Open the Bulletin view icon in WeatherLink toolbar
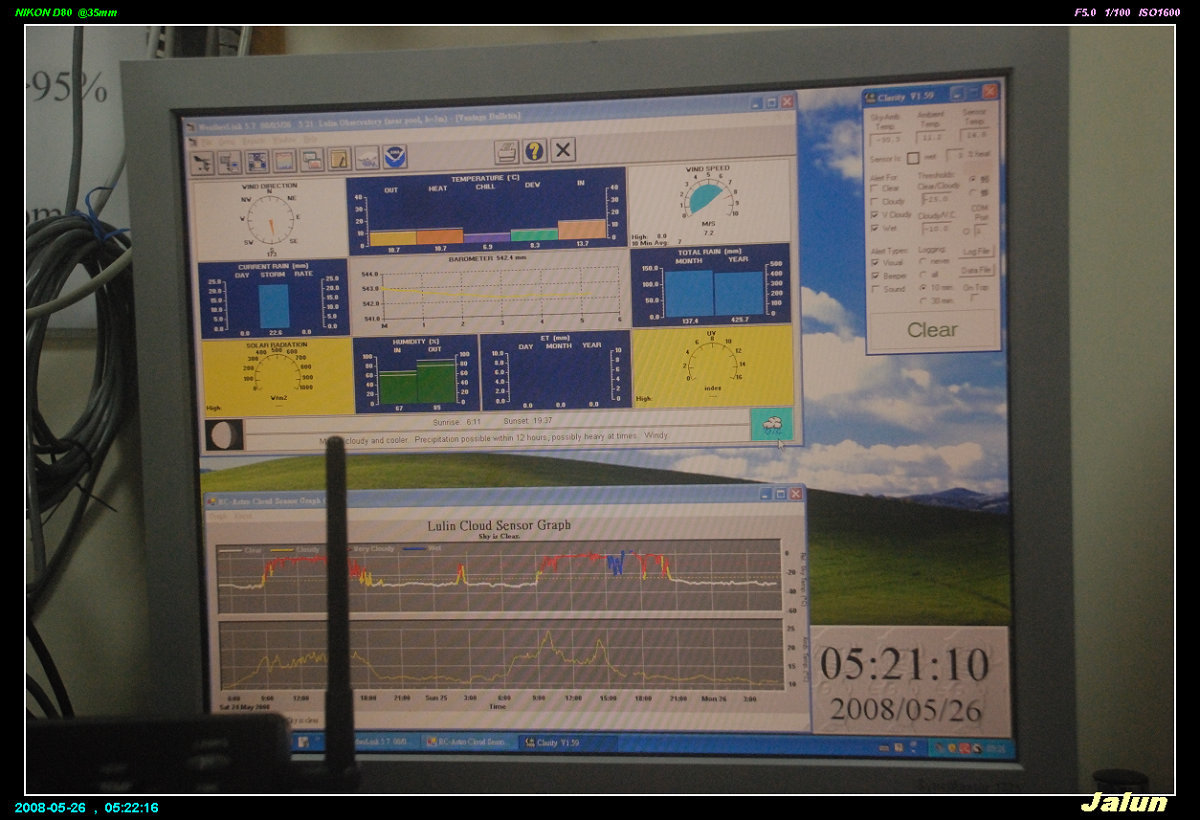The height and width of the screenshot is (820, 1200). coord(258,160)
